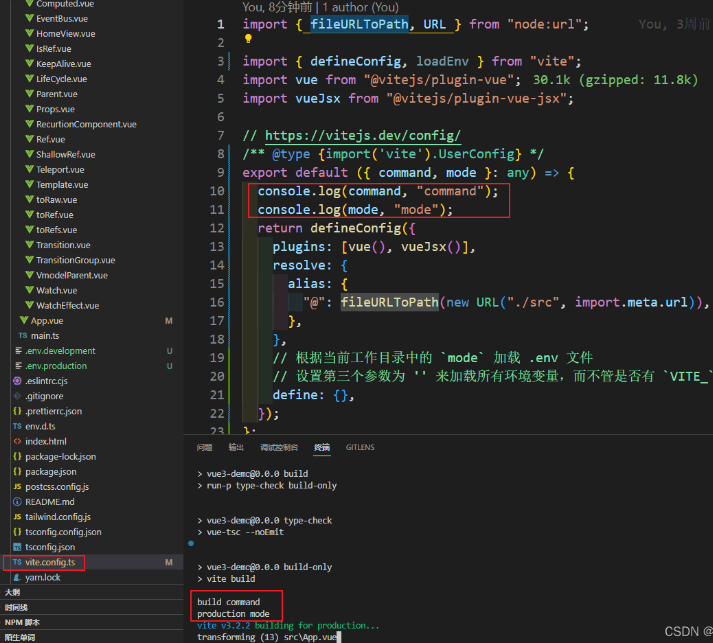Expand the 大纲 outline section
Image resolution: width=713 pixels, height=643 pixels.
(x=13, y=592)
